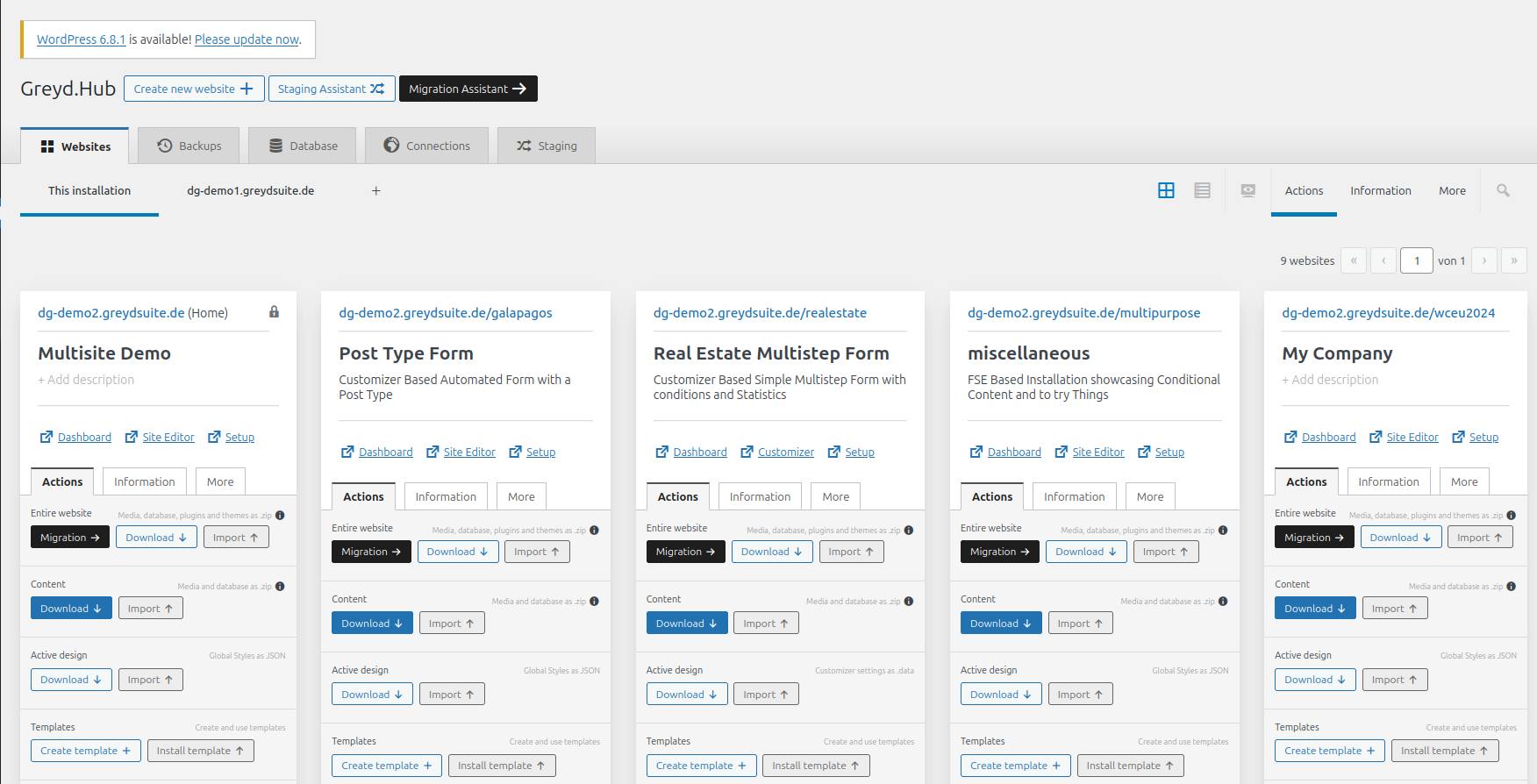Click the screen preview view icon
This screenshot has width=1537, height=784.
pyautogui.click(x=1247, y=190)
